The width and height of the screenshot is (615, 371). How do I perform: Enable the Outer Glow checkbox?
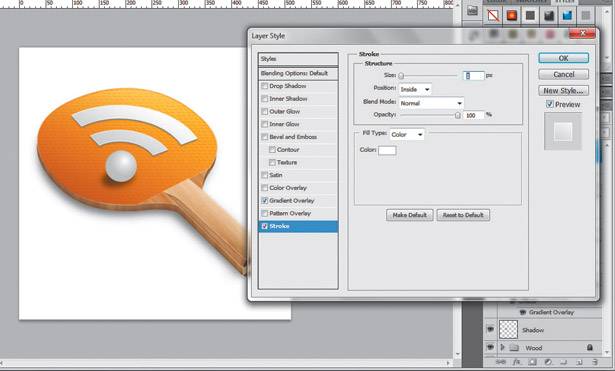point(265,111)
